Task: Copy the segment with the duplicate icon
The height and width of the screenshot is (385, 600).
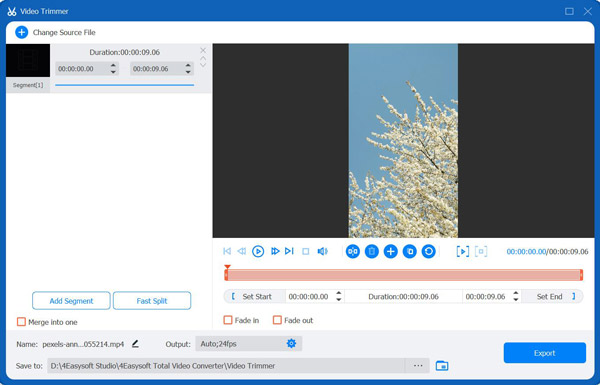Action: click(x=410, y=251)
